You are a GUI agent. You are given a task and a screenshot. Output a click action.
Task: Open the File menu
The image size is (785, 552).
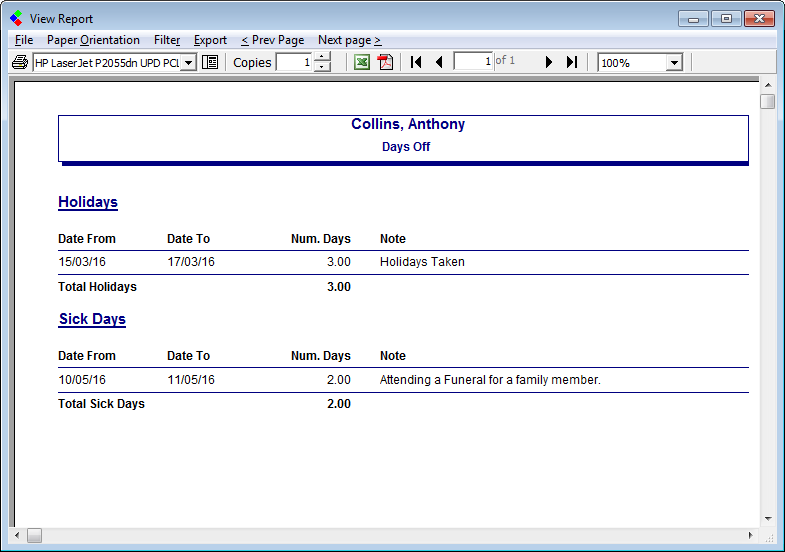click(24, 40)
